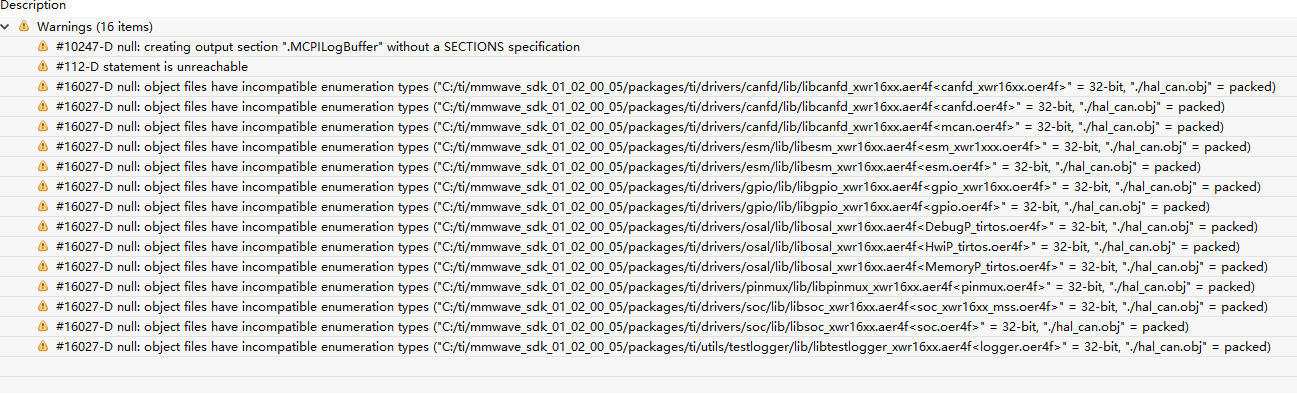Image resolution: width=1297 pixels, height=394 pixels.
Task: Click warning icon next to unreachable statement
Action: pos(42,67)
